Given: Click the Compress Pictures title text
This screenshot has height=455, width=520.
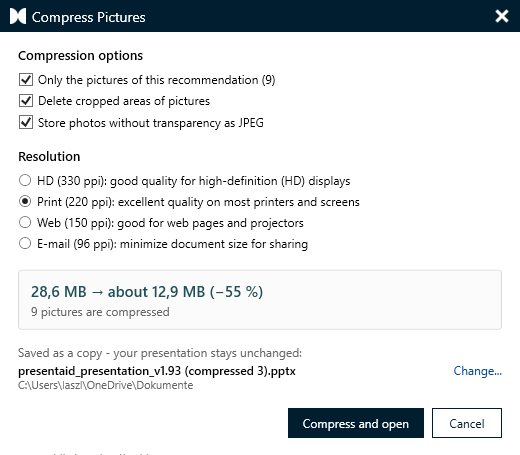Looking at the screenshot, I should 89,17.
